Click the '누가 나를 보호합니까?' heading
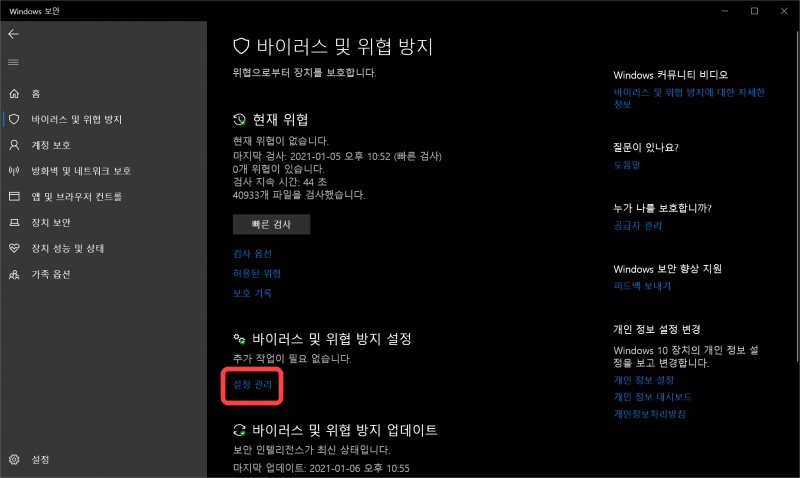The image size is (800, 478). [662, 208]
